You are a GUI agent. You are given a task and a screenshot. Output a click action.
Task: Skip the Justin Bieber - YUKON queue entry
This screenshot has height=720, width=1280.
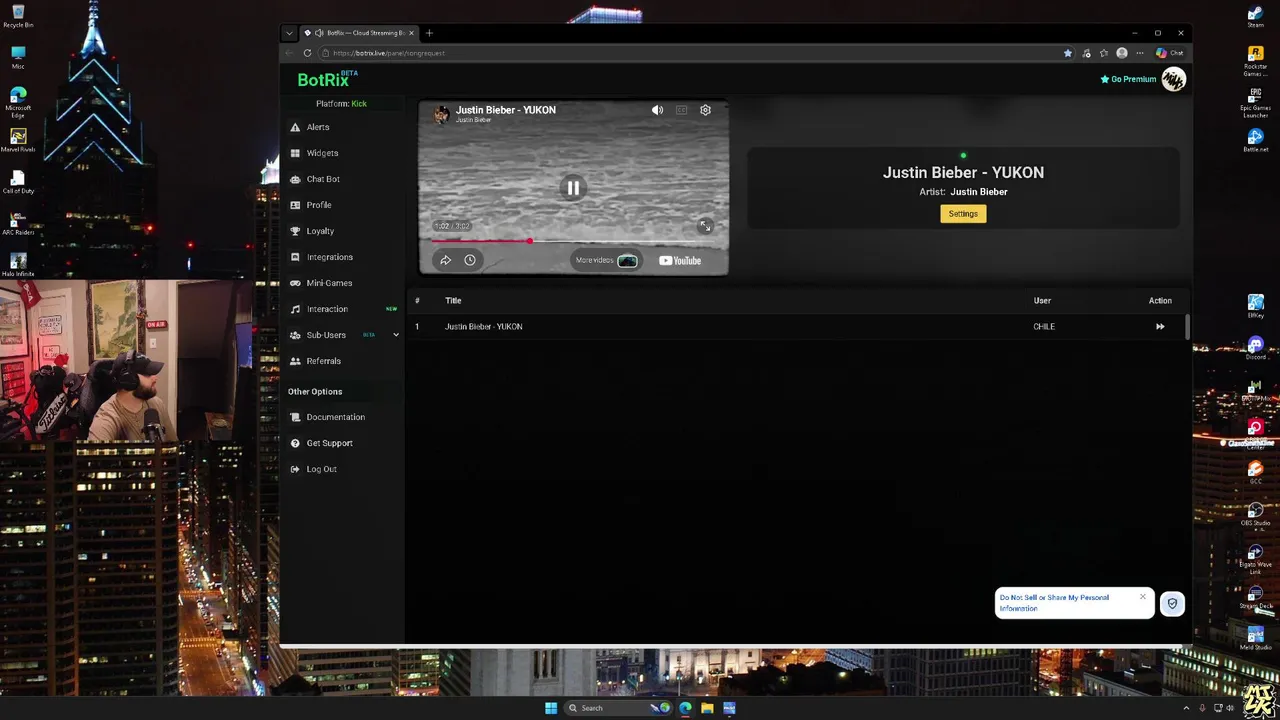click(x=1160, y=326)
